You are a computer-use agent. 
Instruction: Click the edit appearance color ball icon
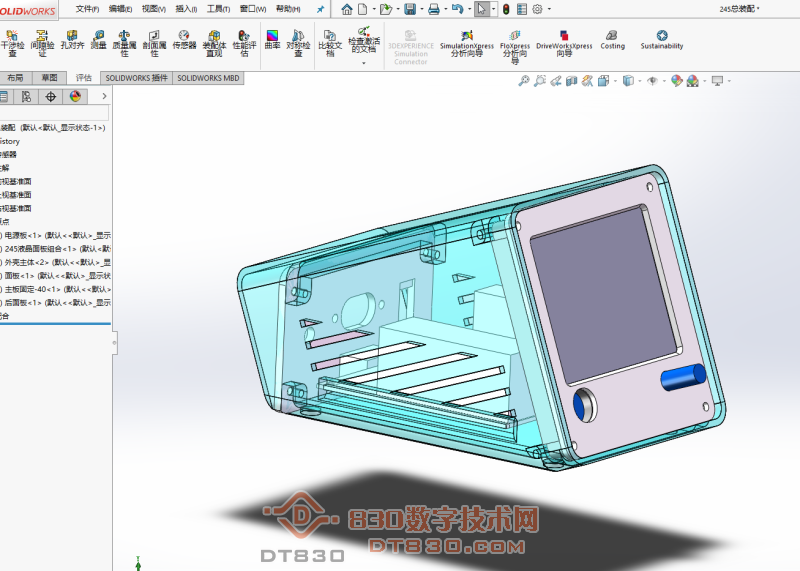pos(677,81)
